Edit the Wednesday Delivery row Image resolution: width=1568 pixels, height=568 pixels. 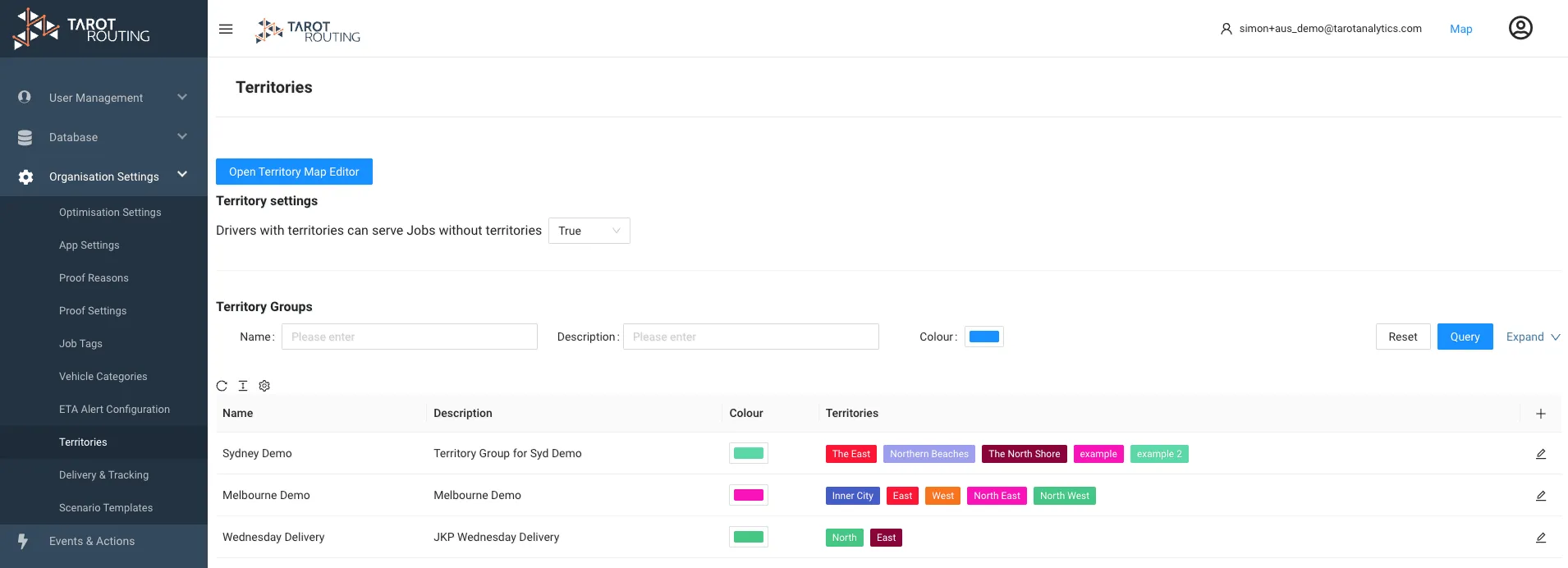click(x=1541, y=538)
